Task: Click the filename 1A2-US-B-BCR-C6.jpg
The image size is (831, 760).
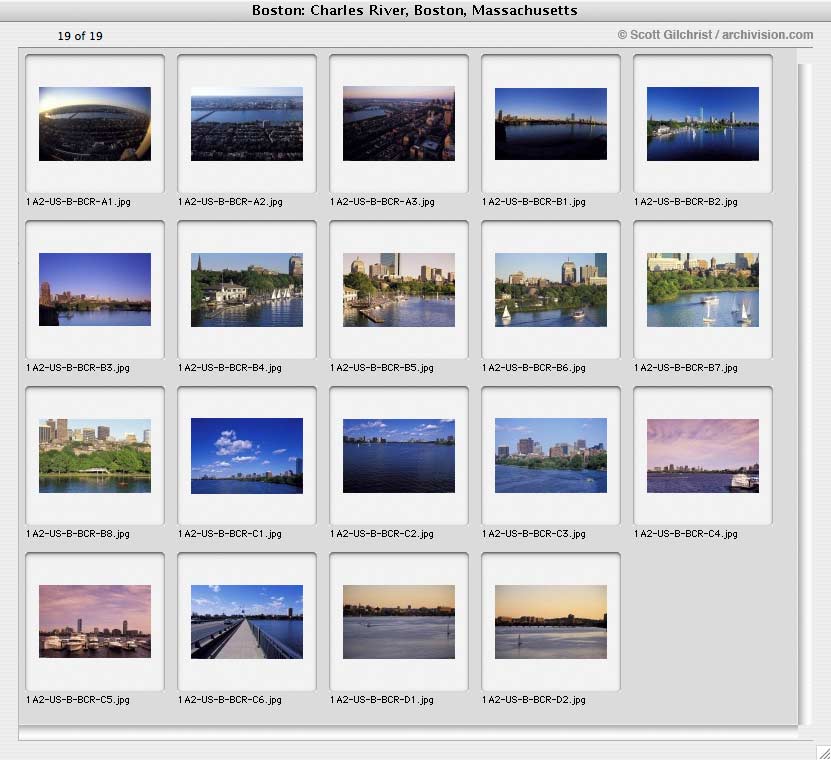Action: (x=230, y=700)
